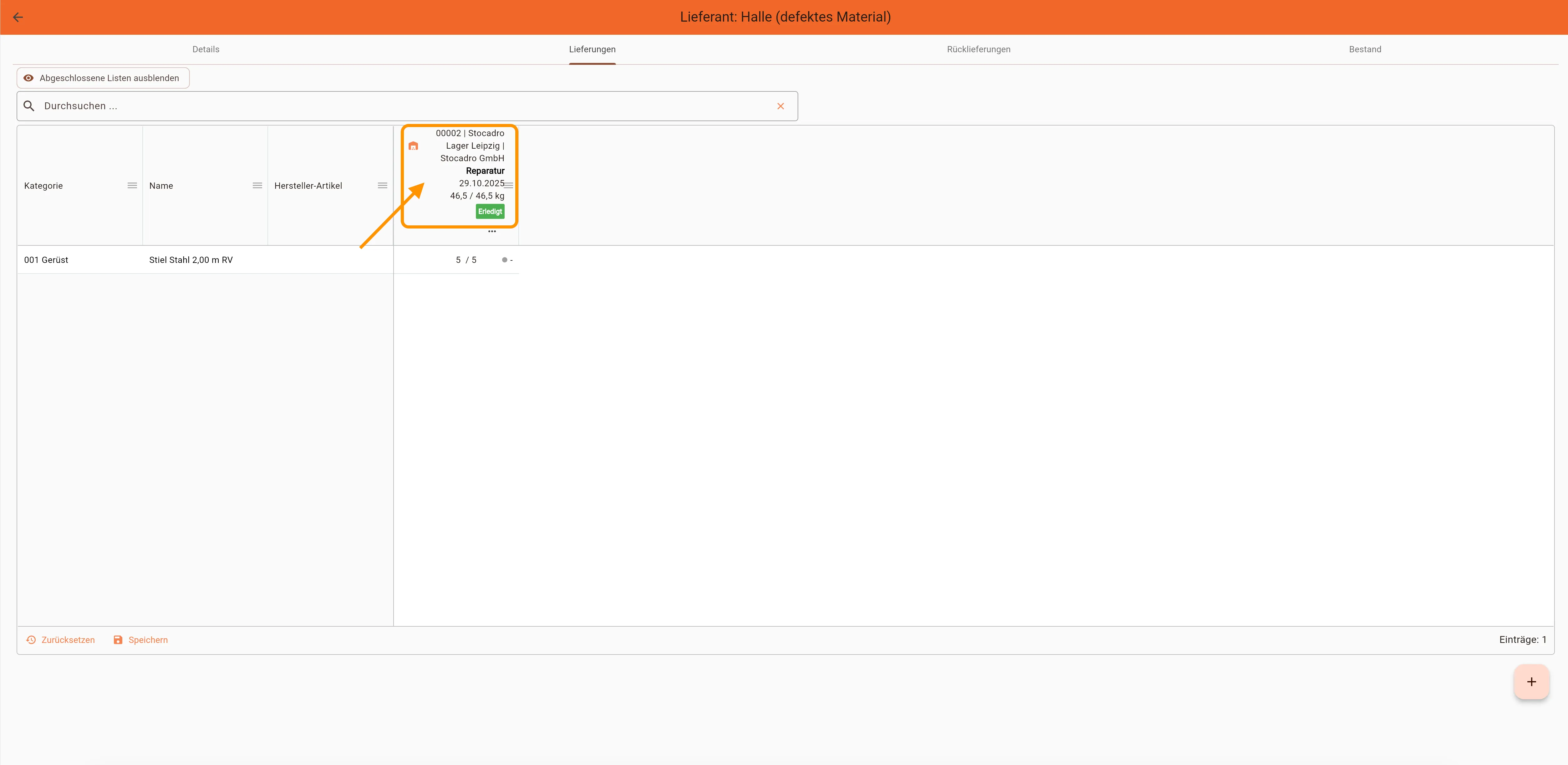Viewport: 1568px width, 765px height.
Task: Click Zurücksetzen to reset the table
Action: click(61, 639)
